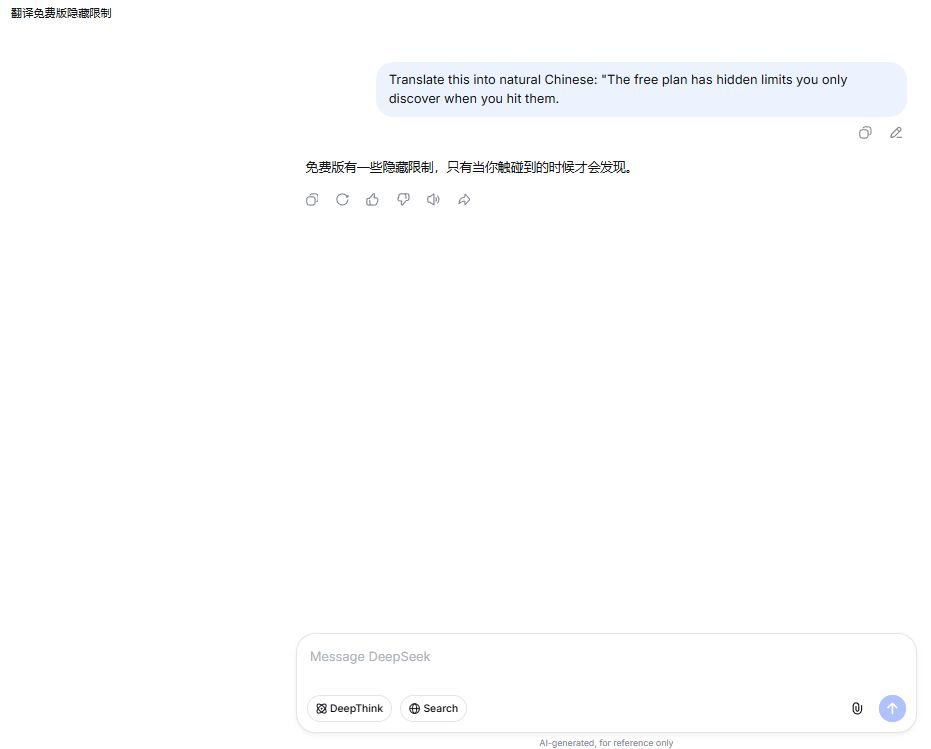The image size is (931, 749).
Task: Toggle the Search mode
Action: tap(433, 708)
